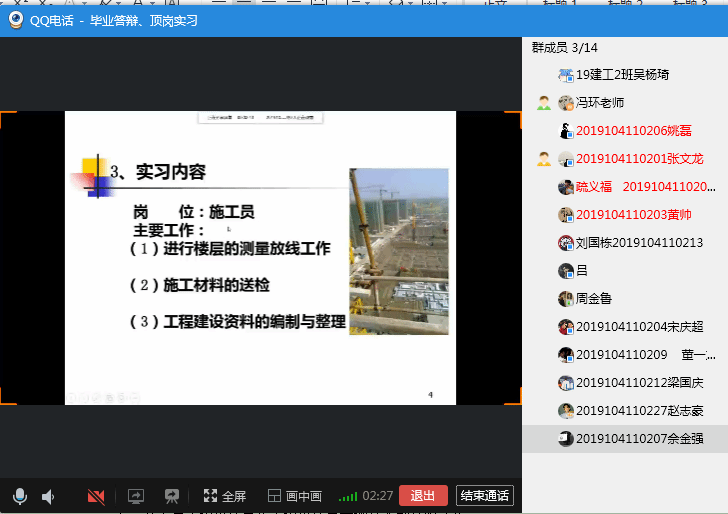Enter full screen mode (全屏)
728x514 pixels.
(x=224, y=496)
